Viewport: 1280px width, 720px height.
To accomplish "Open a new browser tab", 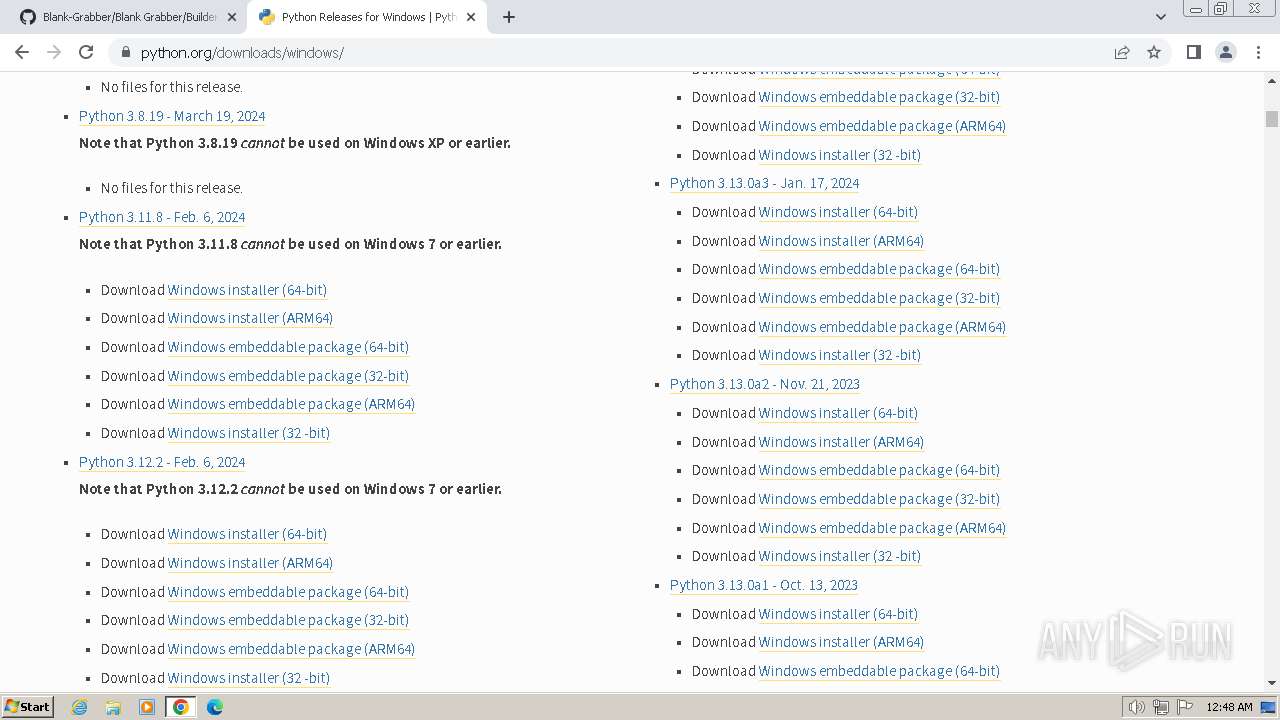I will [x=508, y=17].
